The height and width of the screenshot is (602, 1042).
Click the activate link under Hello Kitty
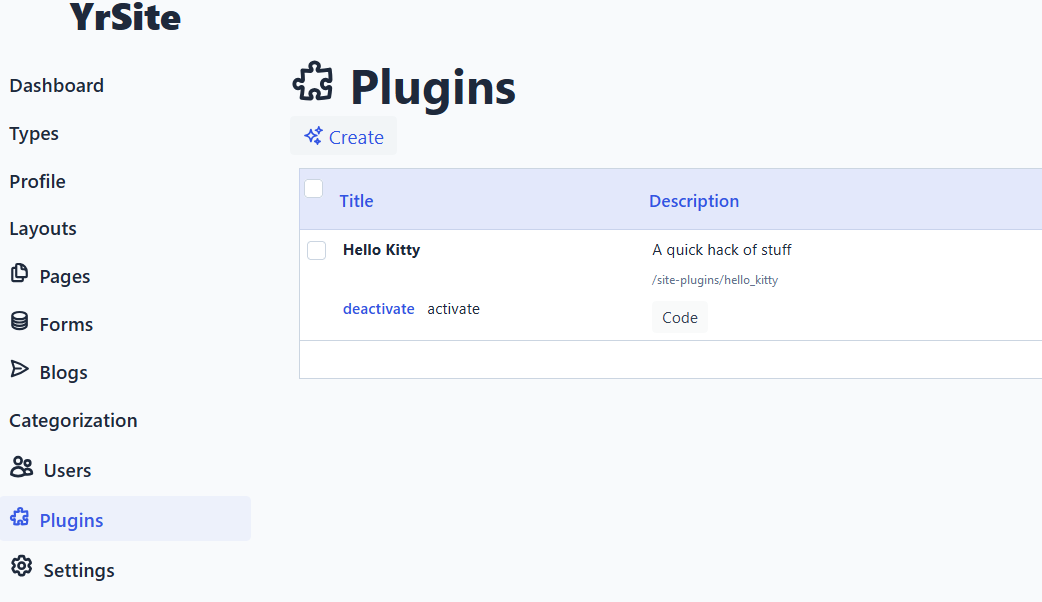pyautogui.click(x=453, y=309)
